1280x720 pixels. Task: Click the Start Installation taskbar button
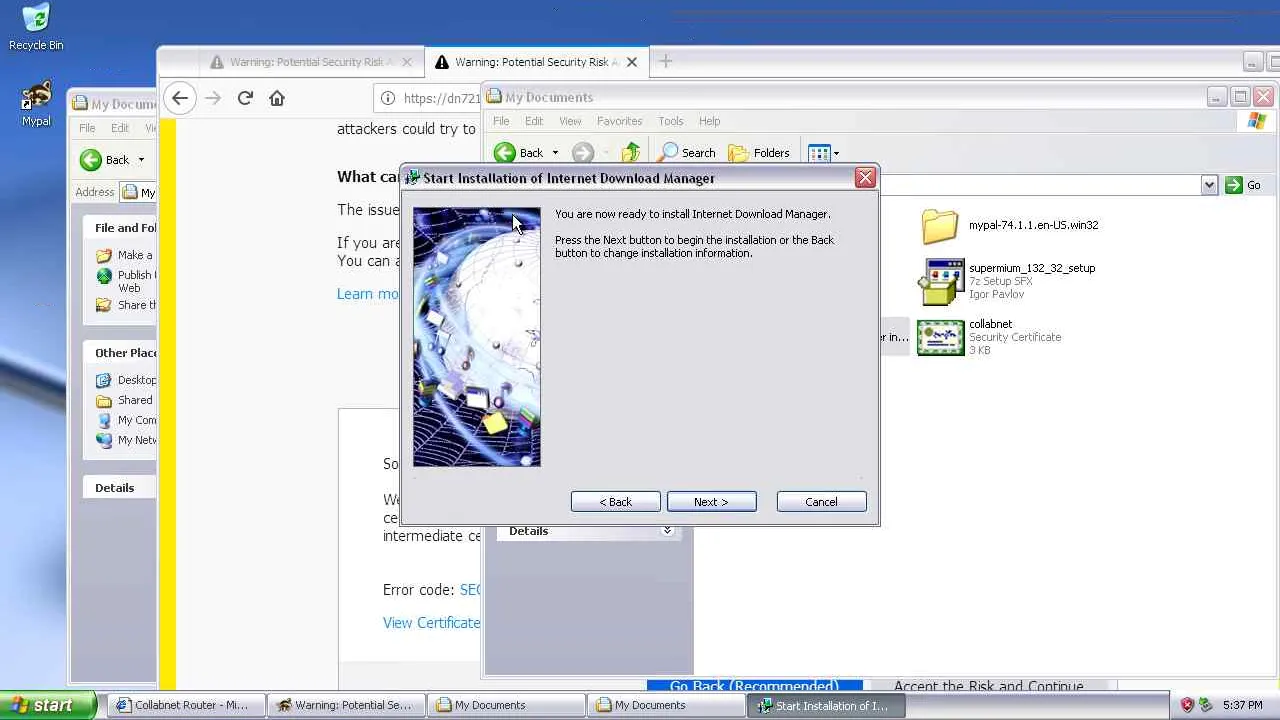827,705
